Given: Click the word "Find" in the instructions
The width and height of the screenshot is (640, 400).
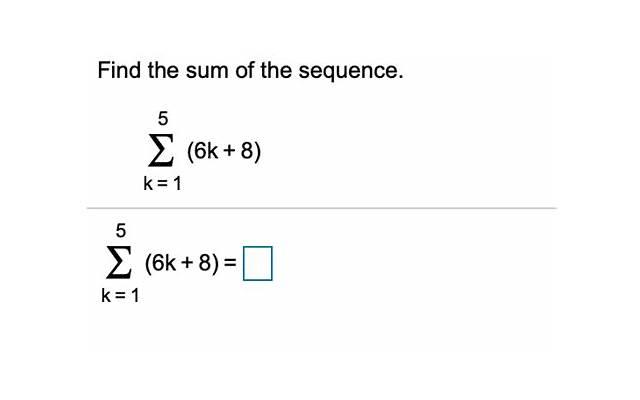Looking at the screenshot, I should tap(119, 70).
